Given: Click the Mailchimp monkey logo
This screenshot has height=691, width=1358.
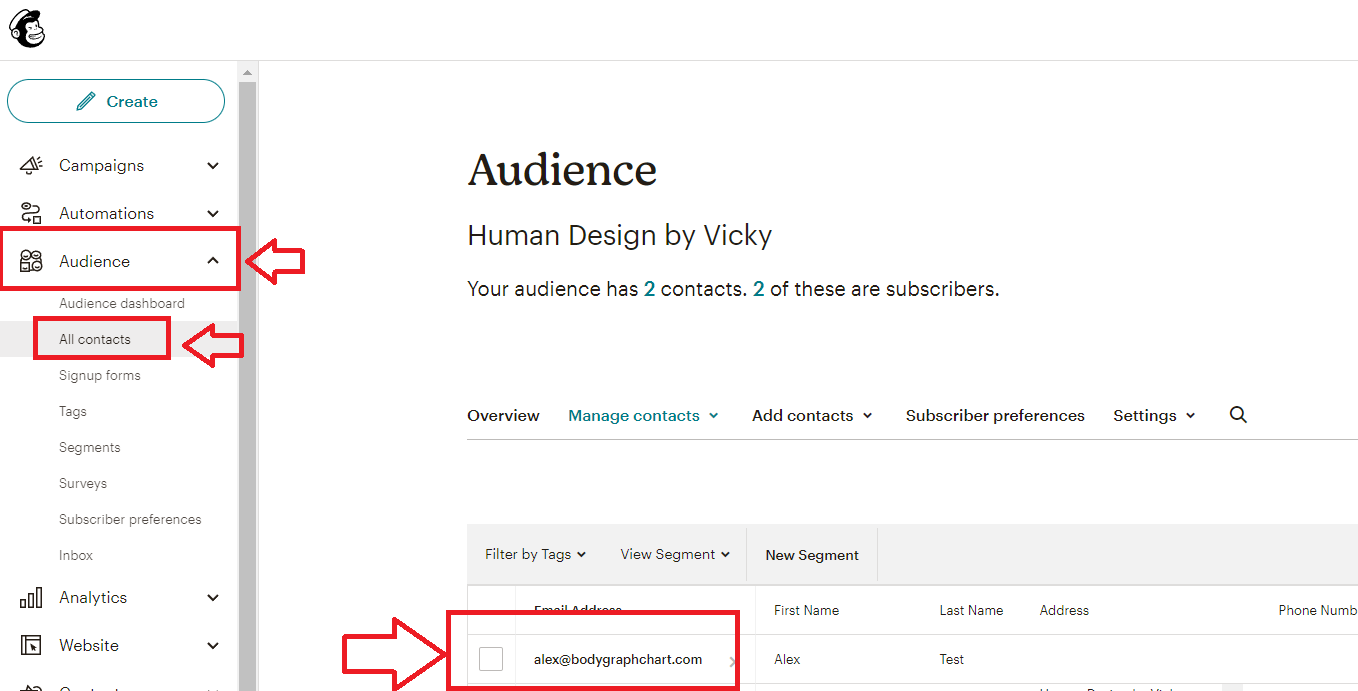Looking at the screenshot, I should (27, 29).
